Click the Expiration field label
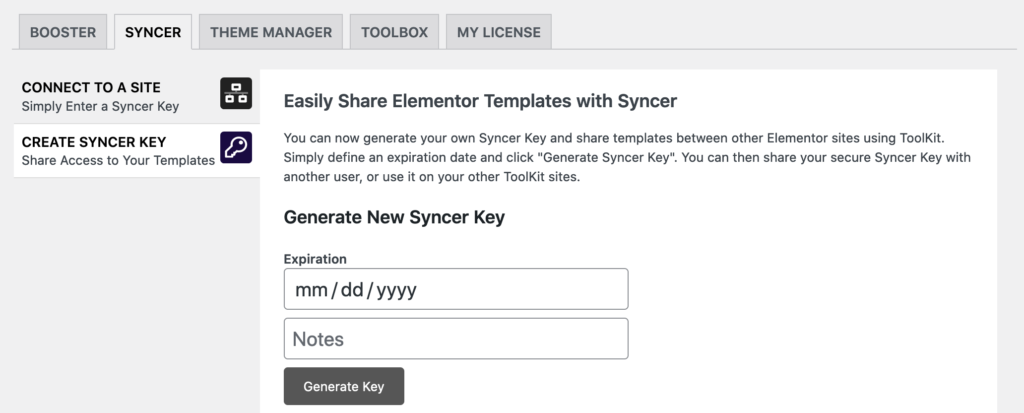This screenshot has height=413, width=1024. 315,259
